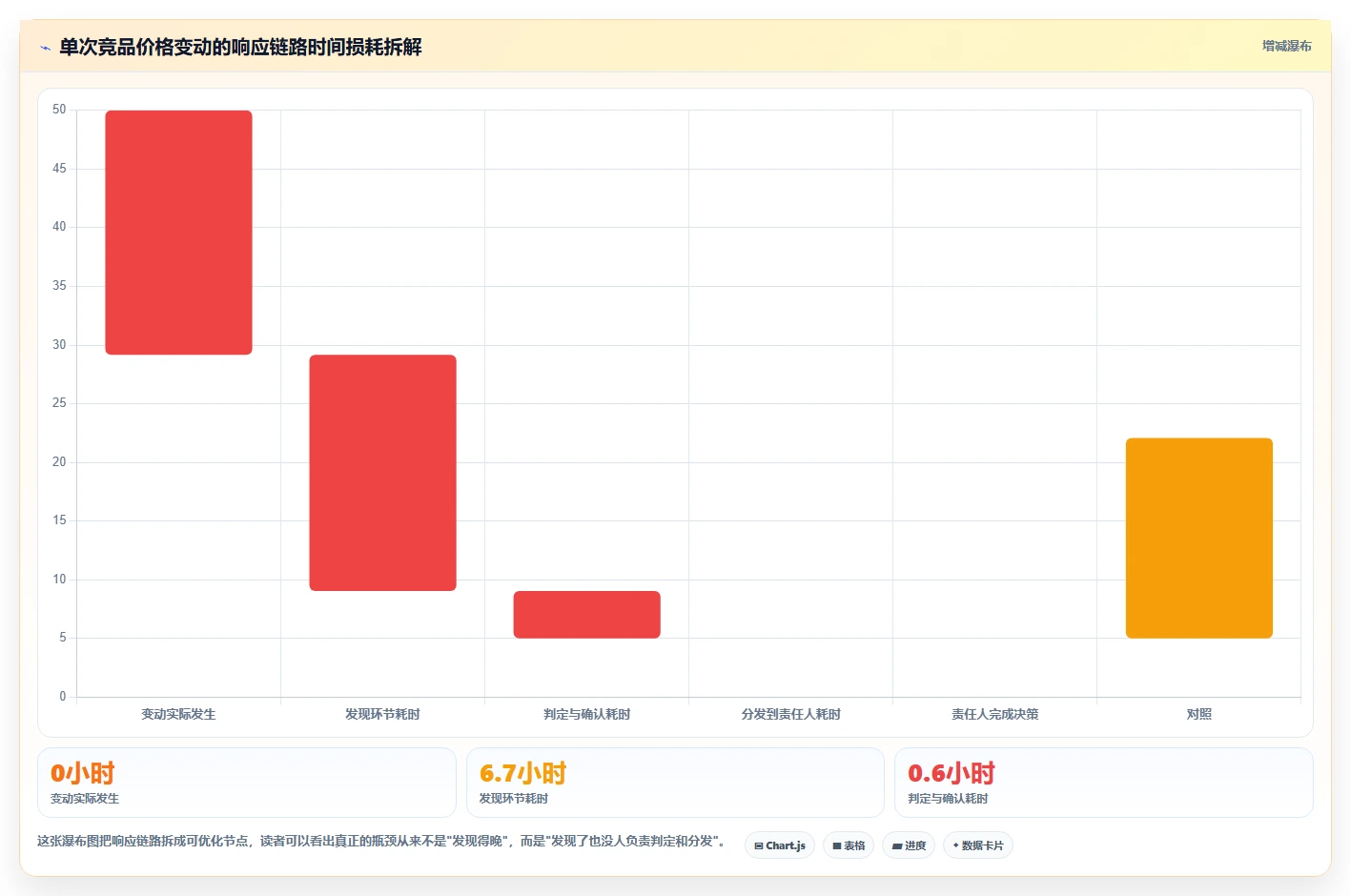Click the axis label 分发到责任人耗时

pyautogui.click(x=790, y=714)
